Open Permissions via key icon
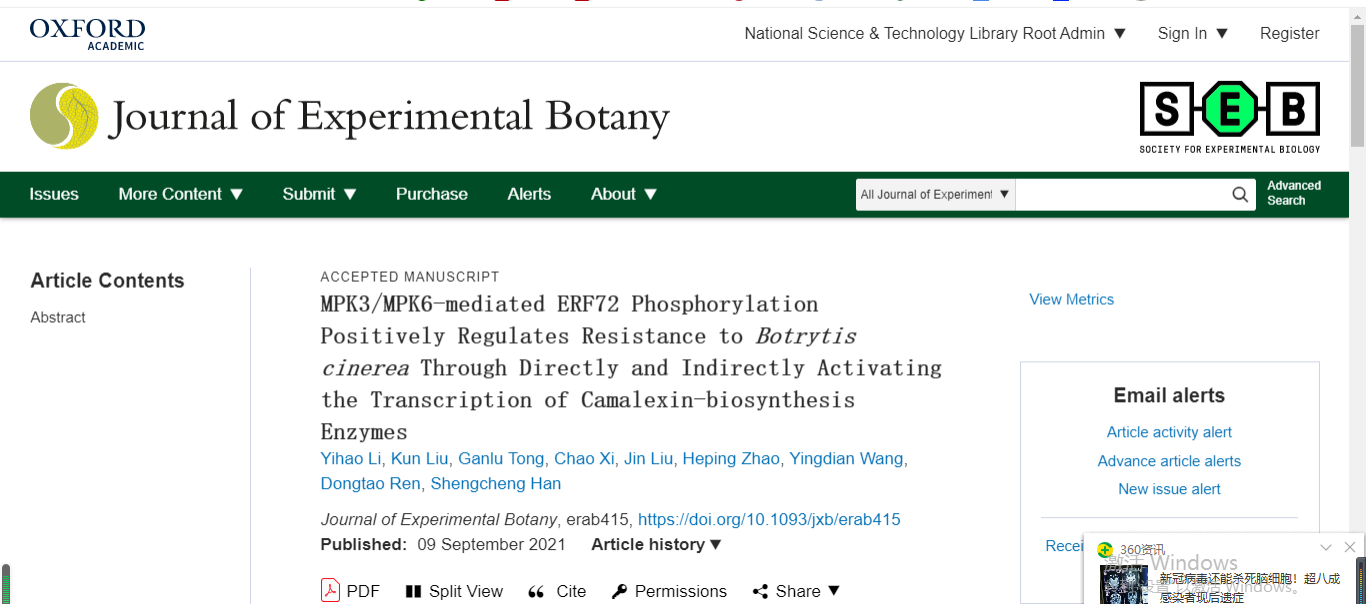This screenshot has height=604, width=1367. pyautogui.click(x=619, y=591)
